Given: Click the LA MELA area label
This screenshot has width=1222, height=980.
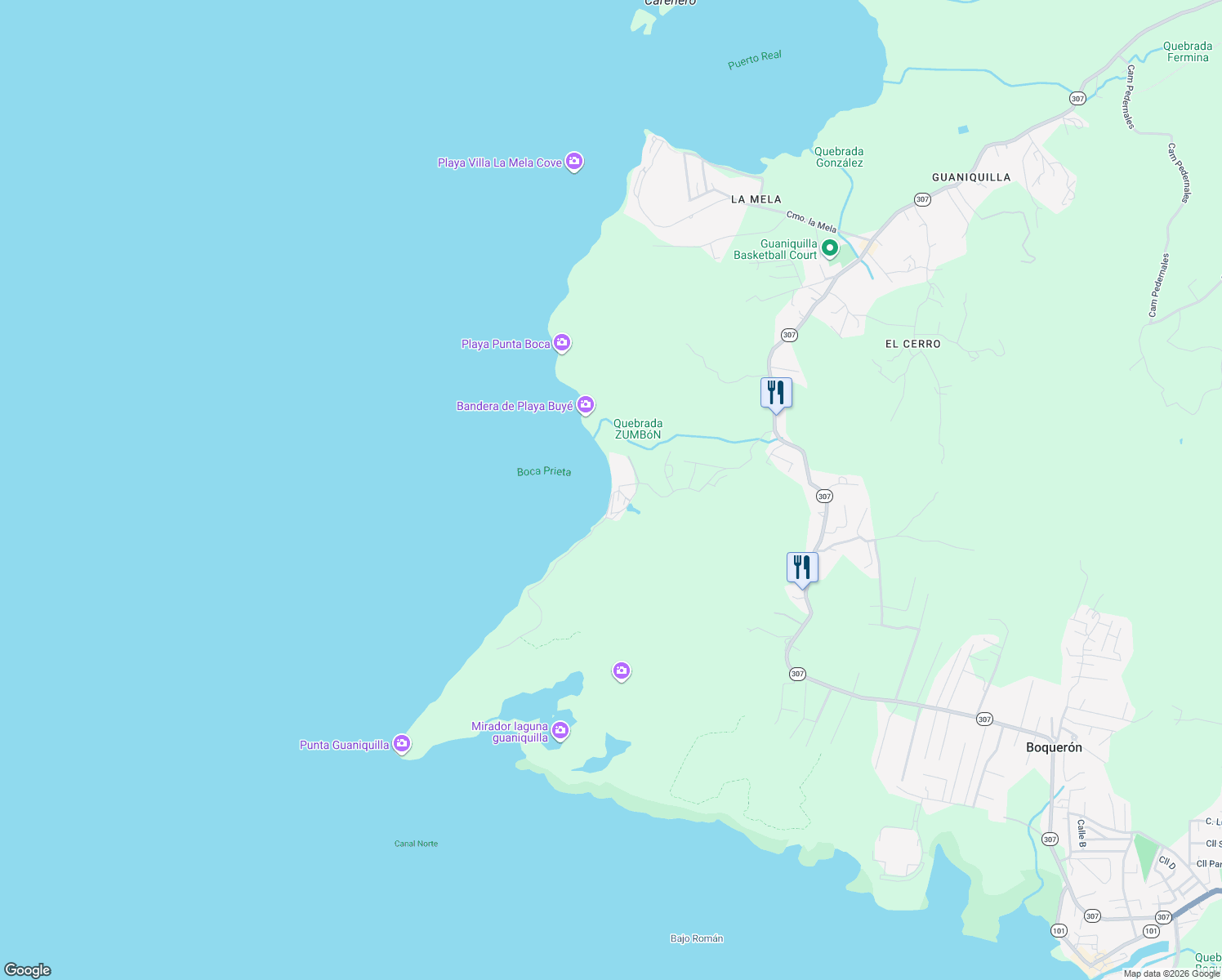Looking at the screenshot, I should pos(756,199).
